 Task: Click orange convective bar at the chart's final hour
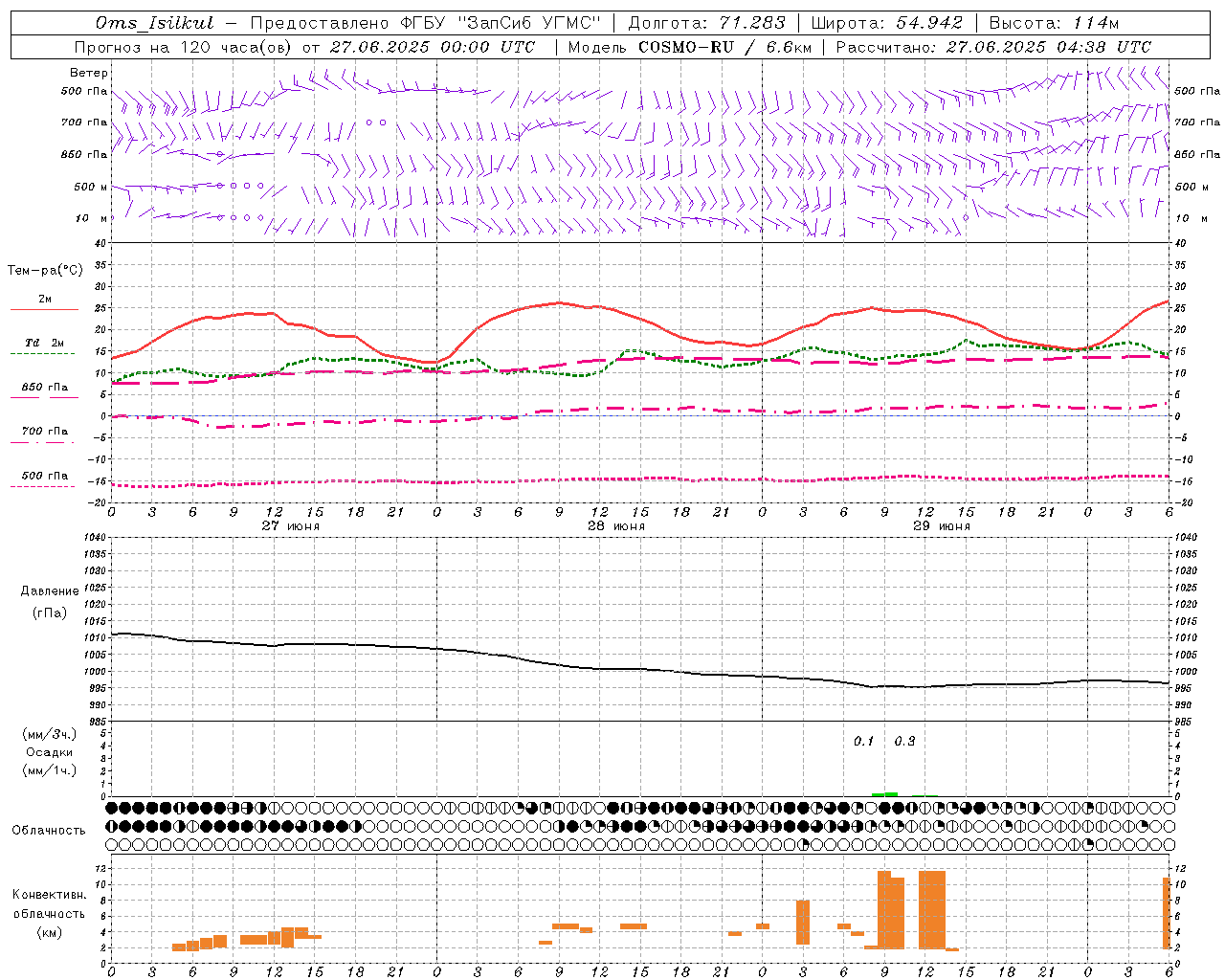pyautogui.click(x=1167, y=913)
